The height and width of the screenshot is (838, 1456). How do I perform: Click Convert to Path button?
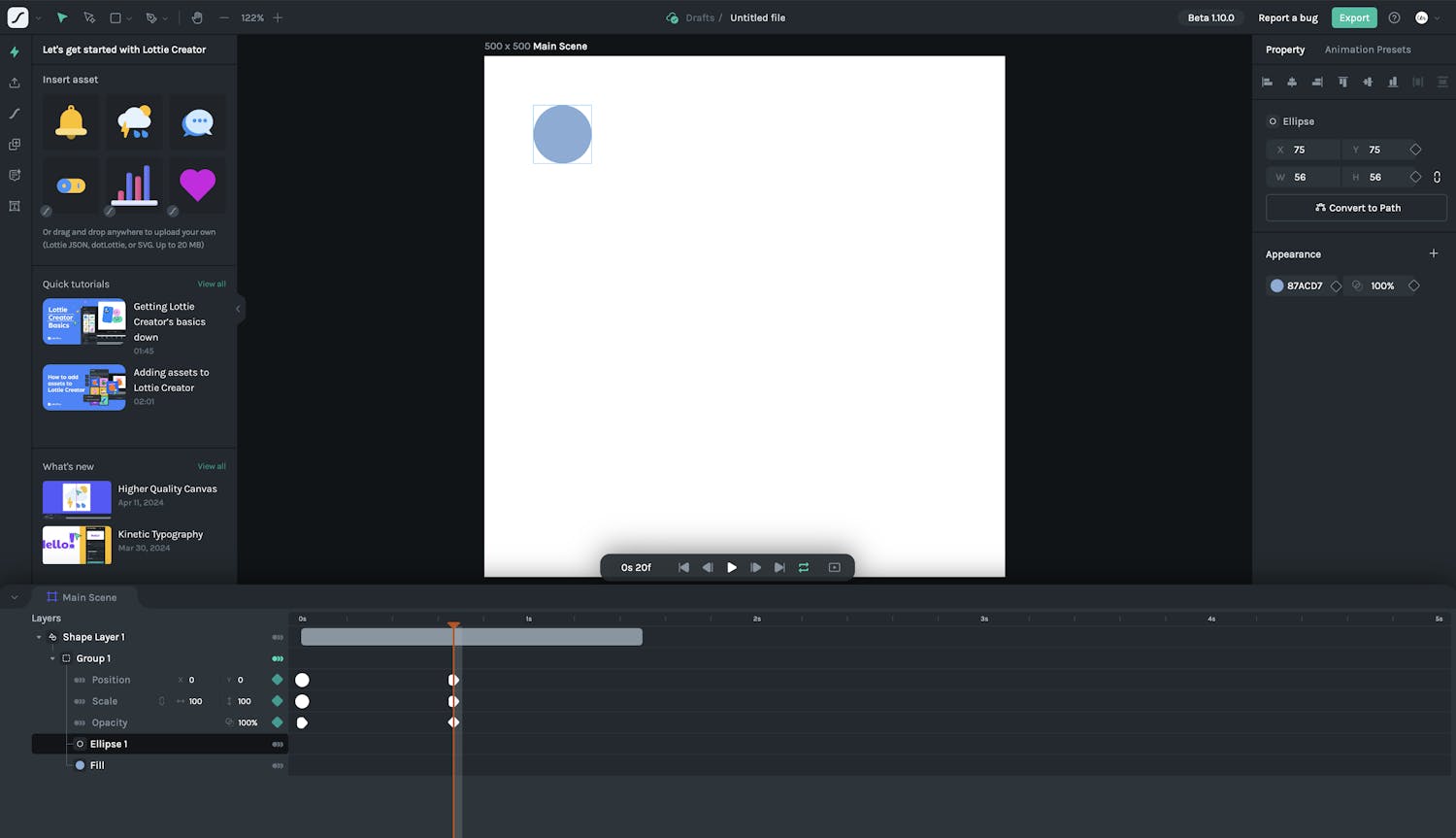1356,208
